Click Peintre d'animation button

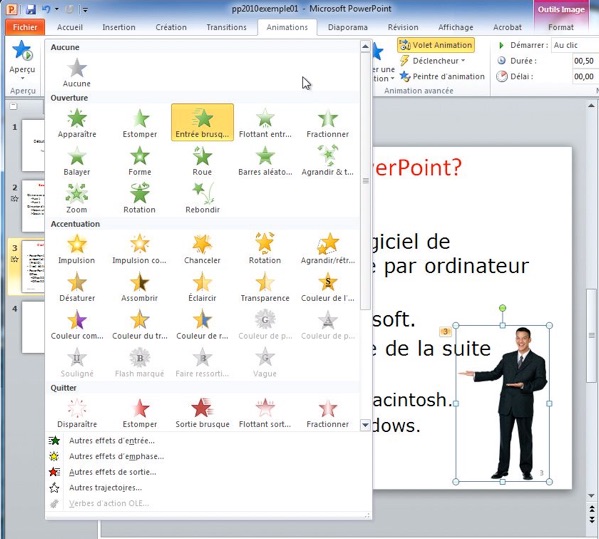[x=442, y=76]
